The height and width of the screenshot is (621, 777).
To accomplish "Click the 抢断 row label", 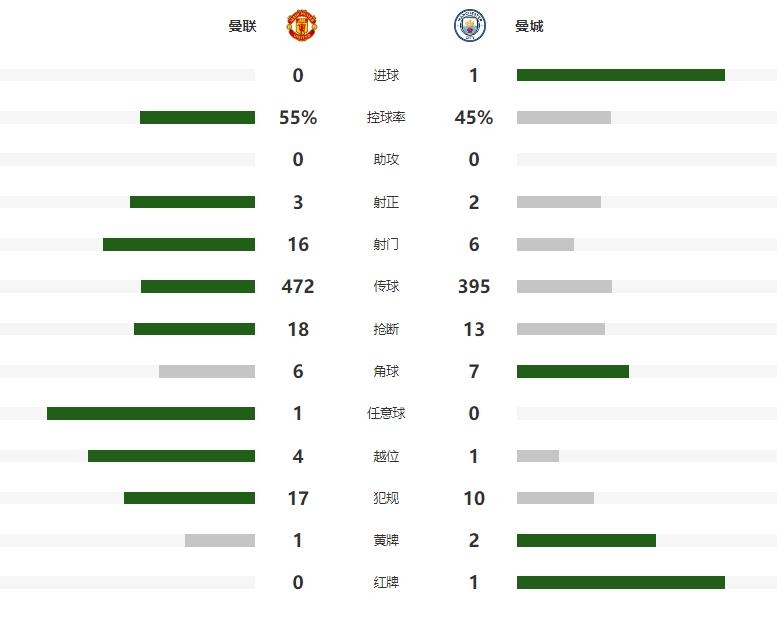I will pyautogui.click(x=386, y=329).
